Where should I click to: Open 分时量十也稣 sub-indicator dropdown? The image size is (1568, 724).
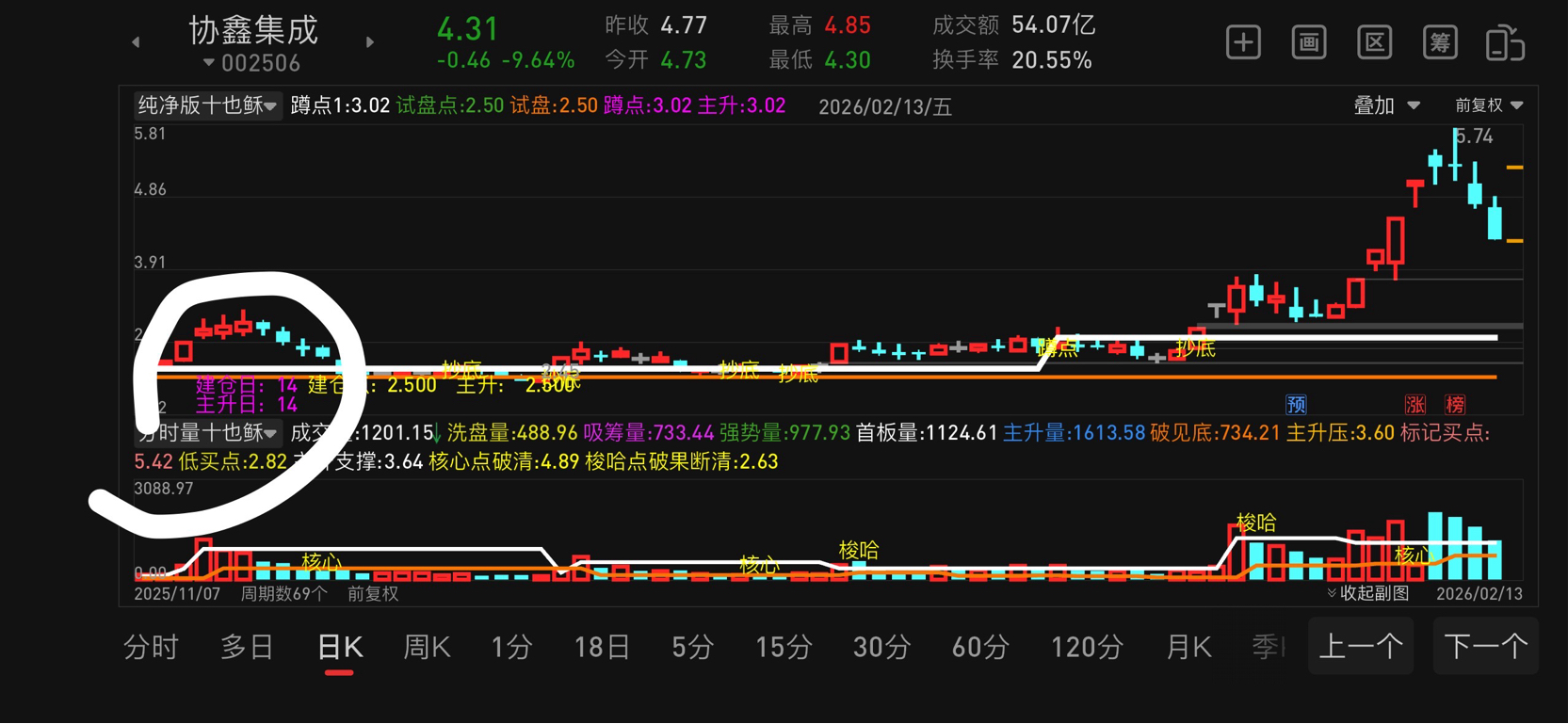[x=206, y=433]
